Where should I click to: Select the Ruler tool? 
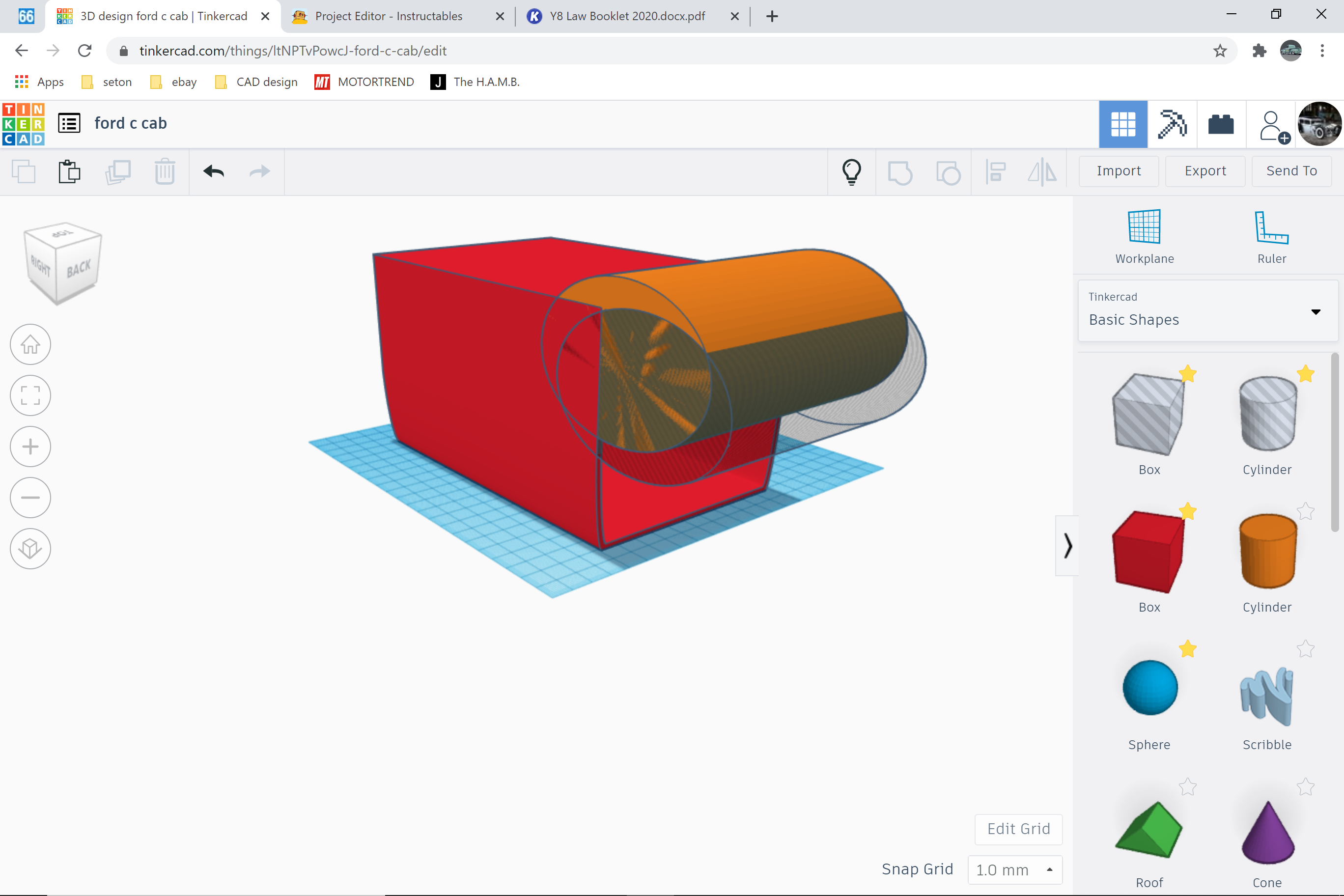pos(1271,237)
